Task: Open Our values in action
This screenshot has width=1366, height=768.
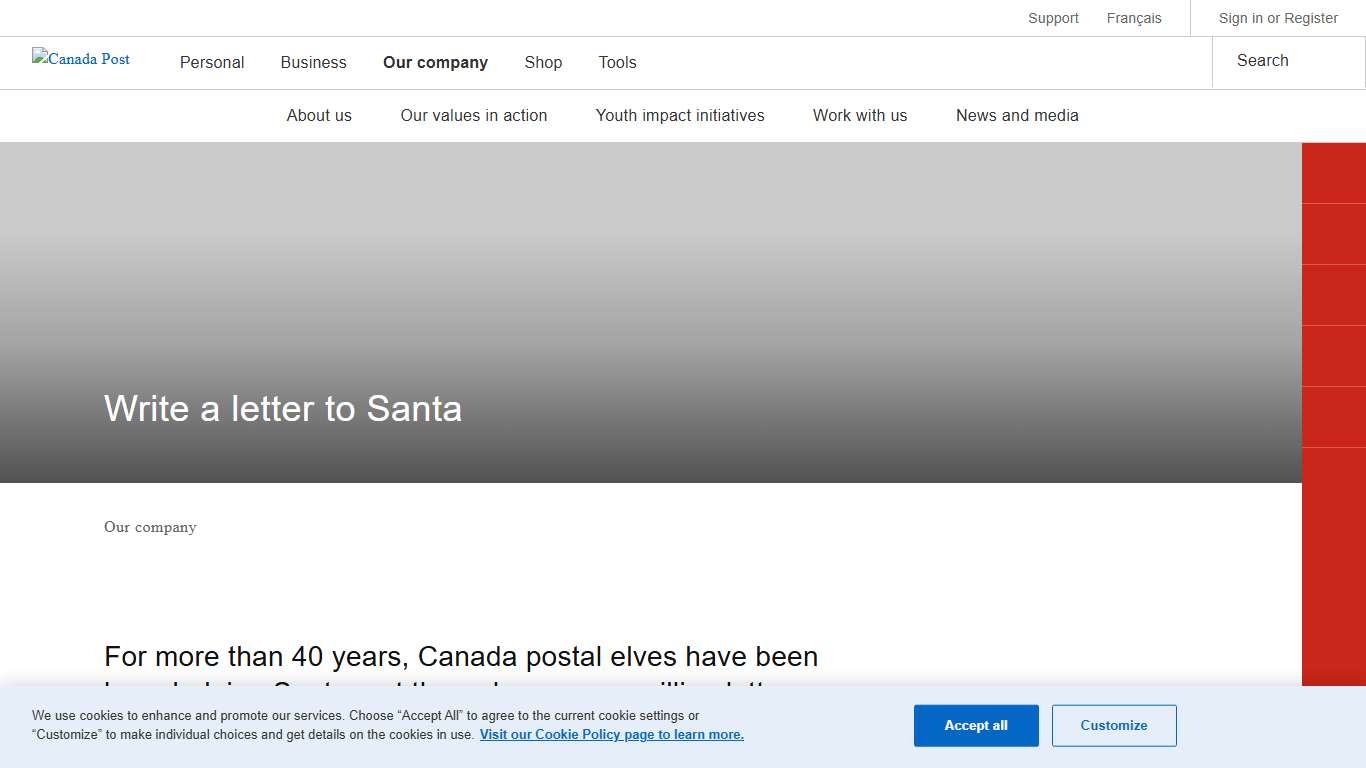Action: pyautogui.click(x=473, y=115)
